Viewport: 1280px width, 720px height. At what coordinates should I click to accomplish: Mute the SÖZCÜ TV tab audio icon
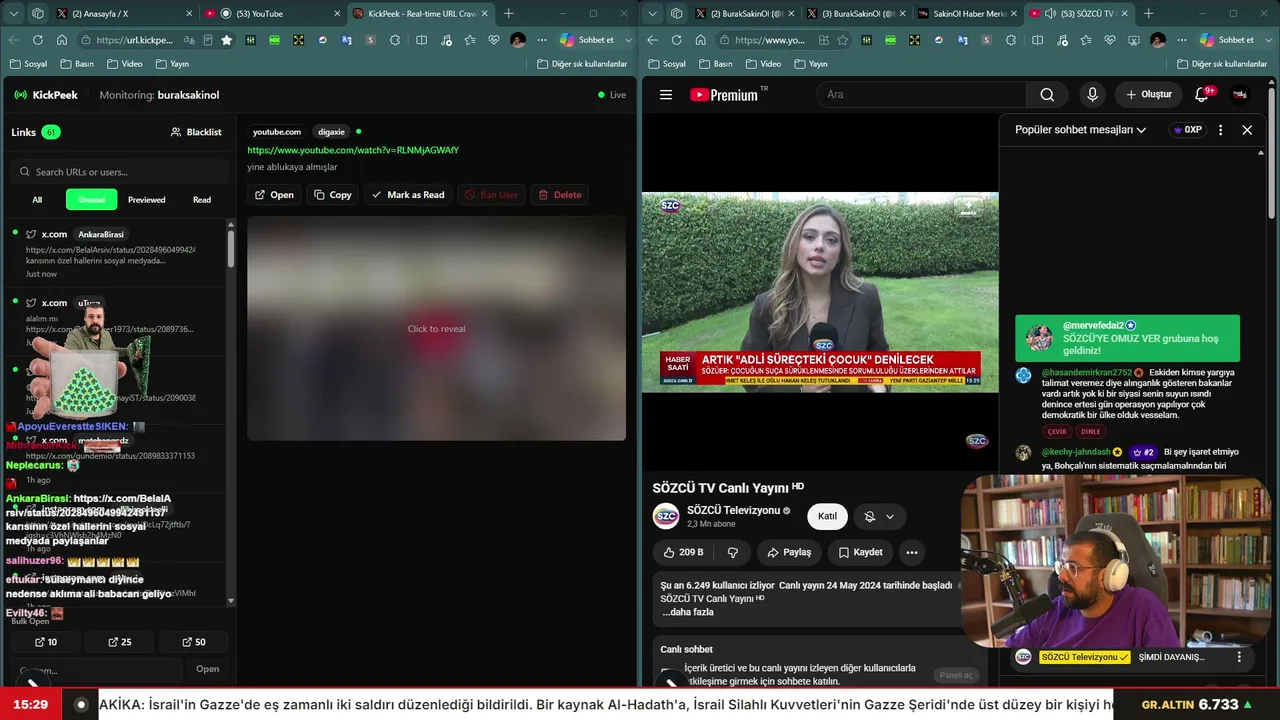1048,14
